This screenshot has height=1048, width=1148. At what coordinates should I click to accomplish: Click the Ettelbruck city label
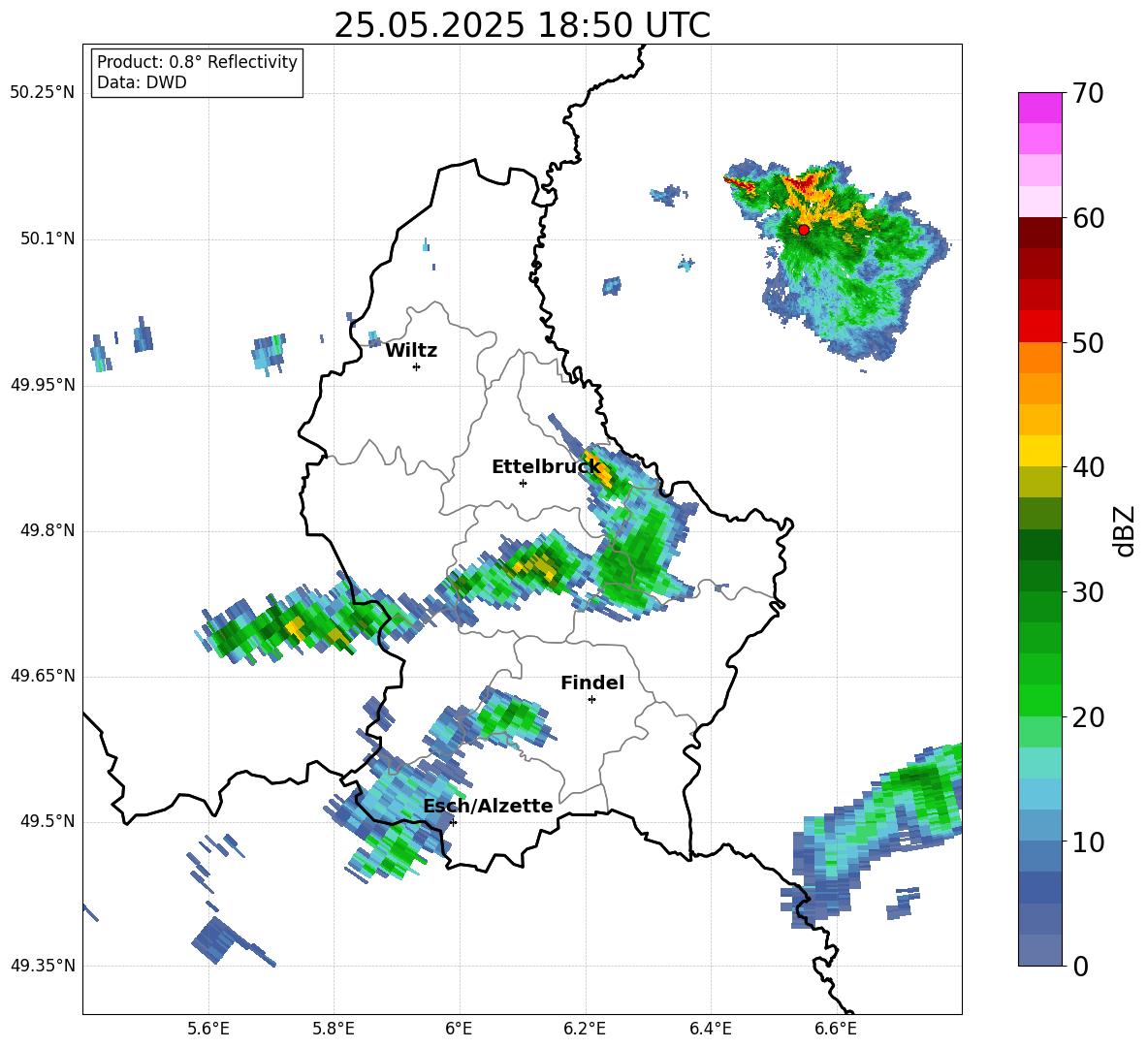pos(546,467)
